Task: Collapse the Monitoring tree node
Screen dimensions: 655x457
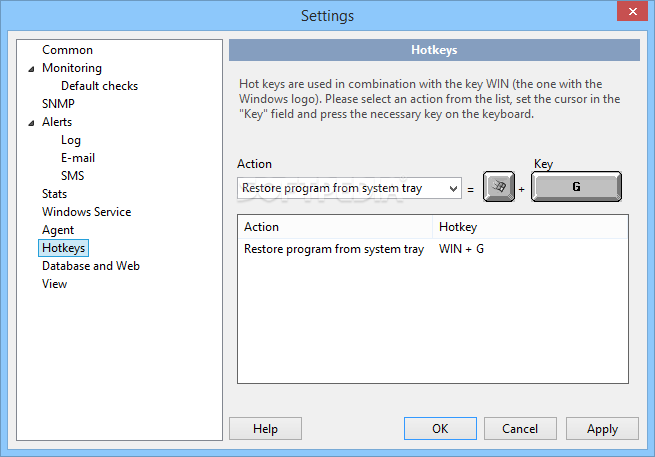Action: tap(31, 69)
